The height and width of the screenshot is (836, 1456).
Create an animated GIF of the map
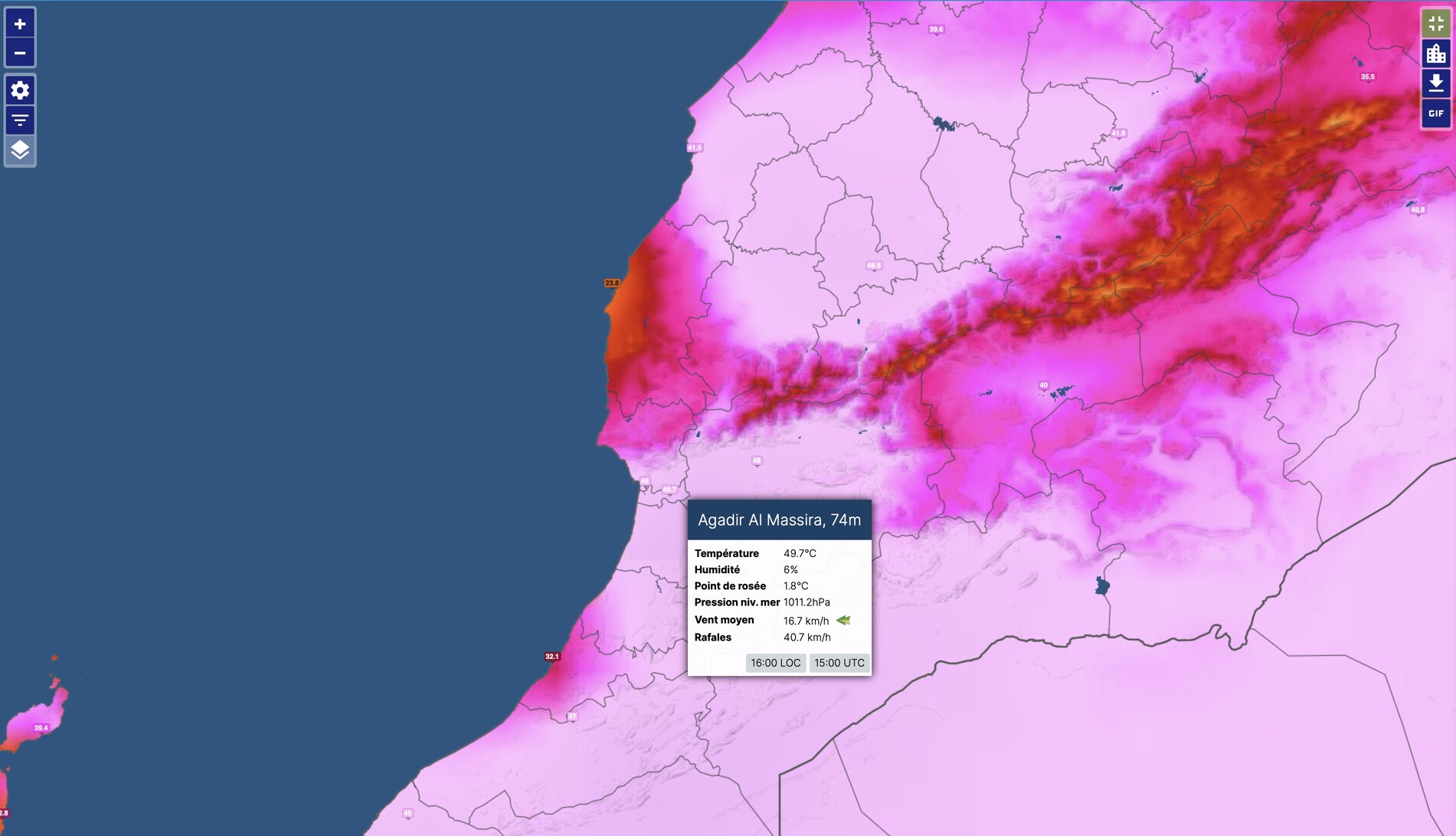click(1435, 113)
